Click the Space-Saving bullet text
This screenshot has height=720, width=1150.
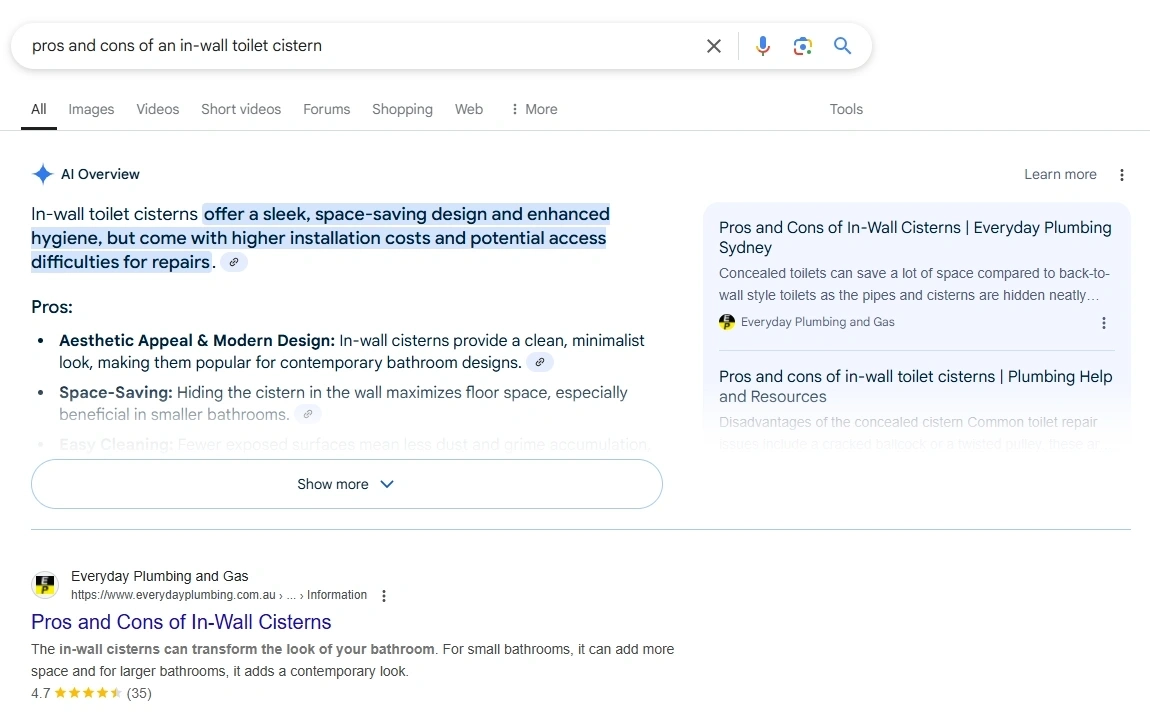[343, 403]
